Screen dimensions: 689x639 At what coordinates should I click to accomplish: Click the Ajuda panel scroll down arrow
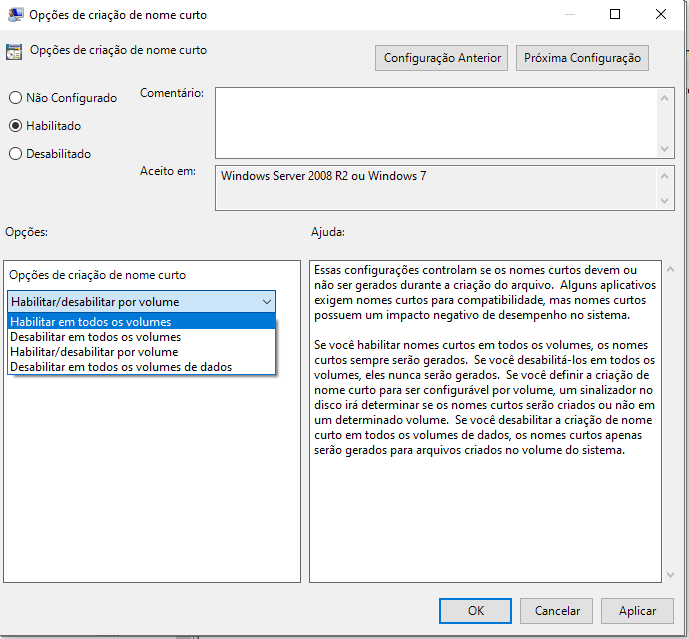click(670, 574)
